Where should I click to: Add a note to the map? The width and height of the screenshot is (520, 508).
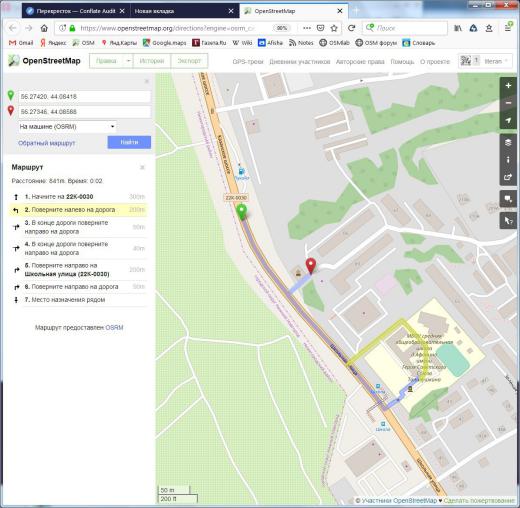(508, 199)
